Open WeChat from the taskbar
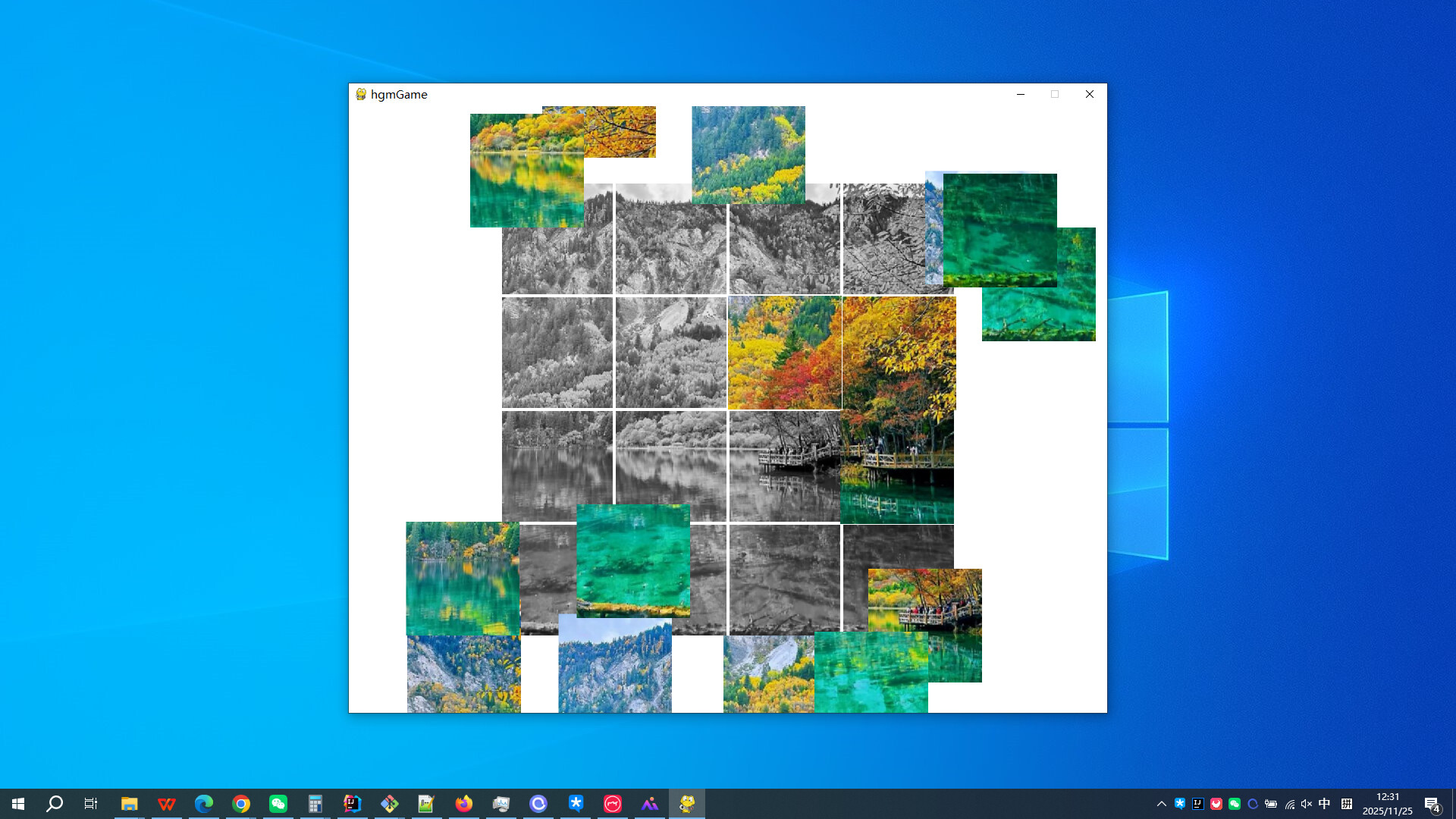 (x=278, y=803)
